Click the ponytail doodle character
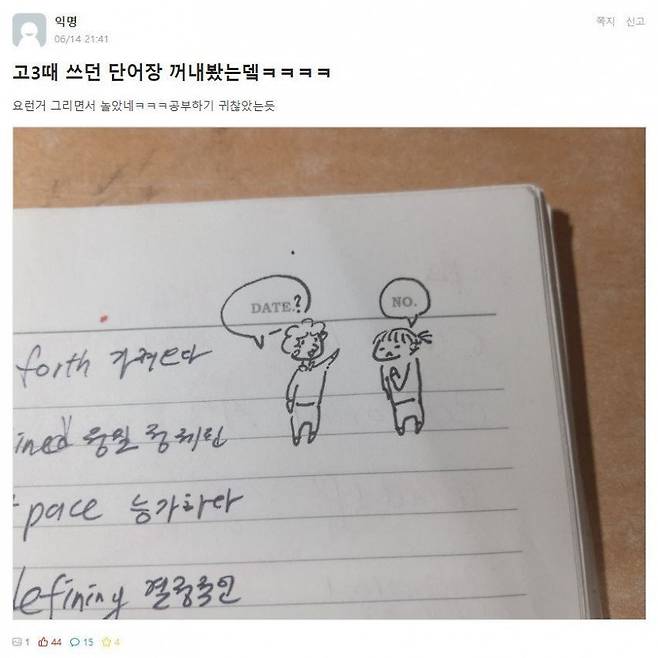The height and width of the screenshot is (658, 658). pos(402,381)
